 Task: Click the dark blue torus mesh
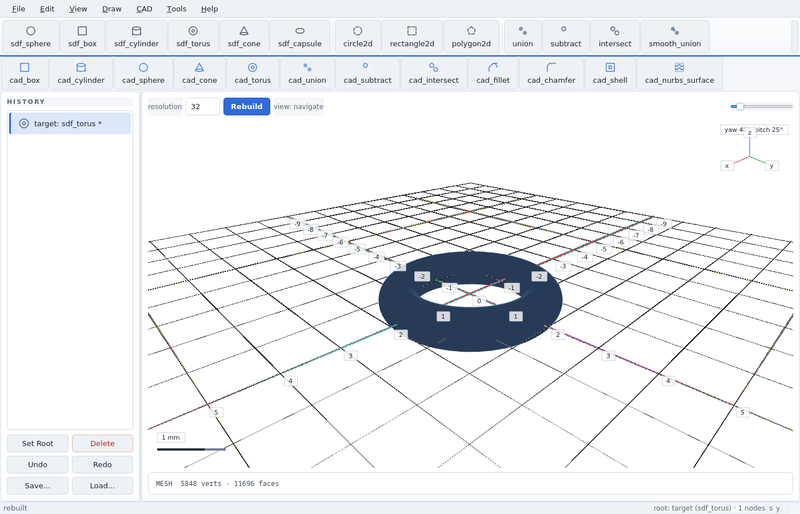coord(469,329)
